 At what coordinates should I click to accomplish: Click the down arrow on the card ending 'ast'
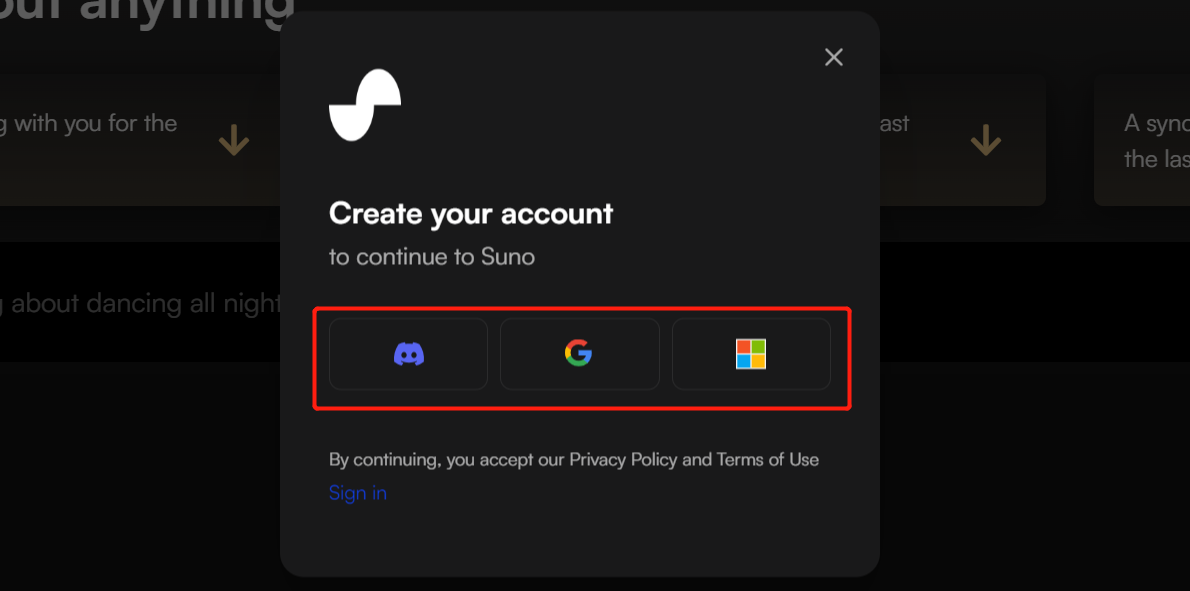(985, 140)
